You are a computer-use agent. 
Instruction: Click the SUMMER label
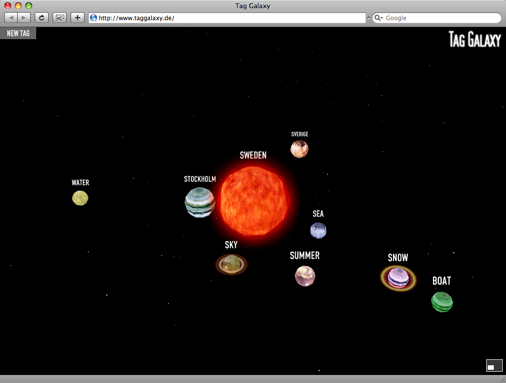click(305, 256)
